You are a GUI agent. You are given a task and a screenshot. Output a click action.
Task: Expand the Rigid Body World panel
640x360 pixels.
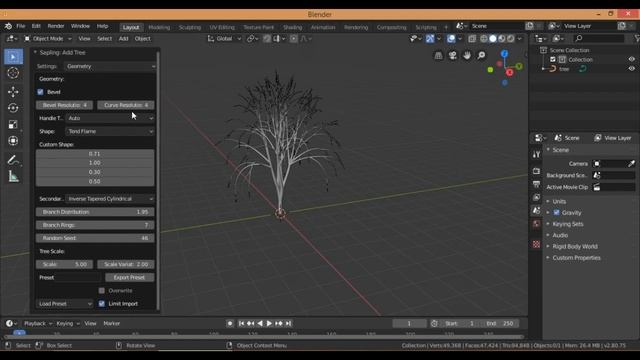tap(575, 247)
